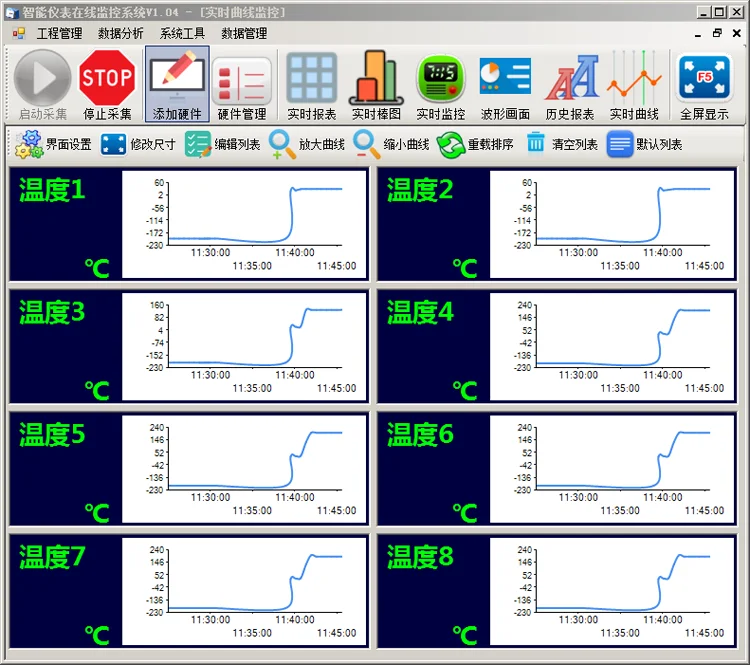
Task: Click 修改尺寸 resize tool
Action: point(138,144)
